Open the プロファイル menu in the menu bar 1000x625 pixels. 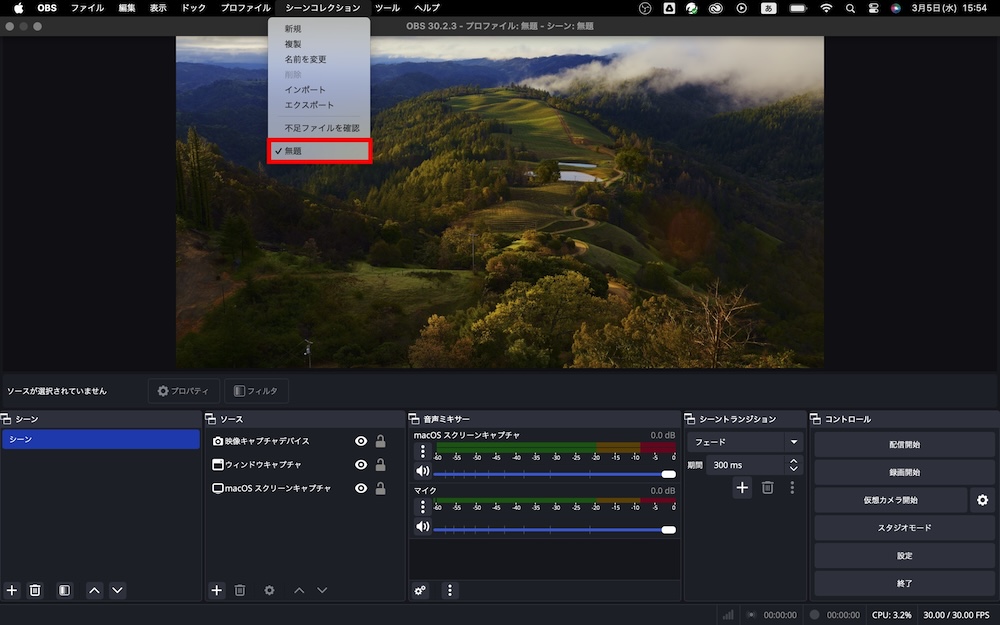coord(245,8)
